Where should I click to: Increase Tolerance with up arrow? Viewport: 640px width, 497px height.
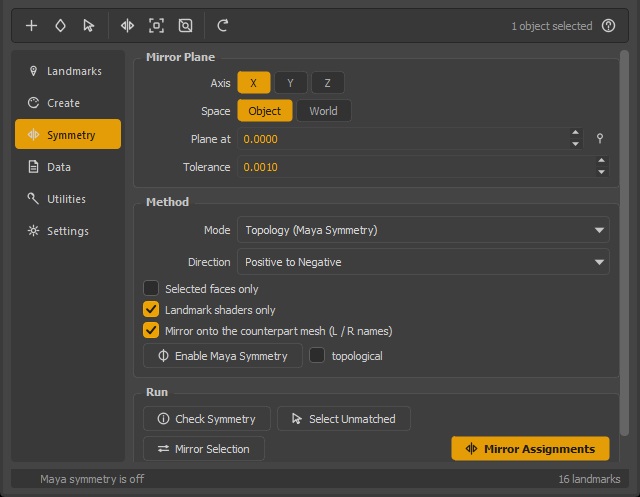click(601, 160)
